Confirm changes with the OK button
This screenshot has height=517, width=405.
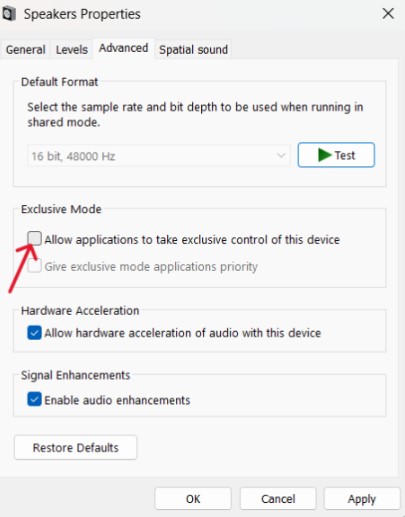(193, 499)
